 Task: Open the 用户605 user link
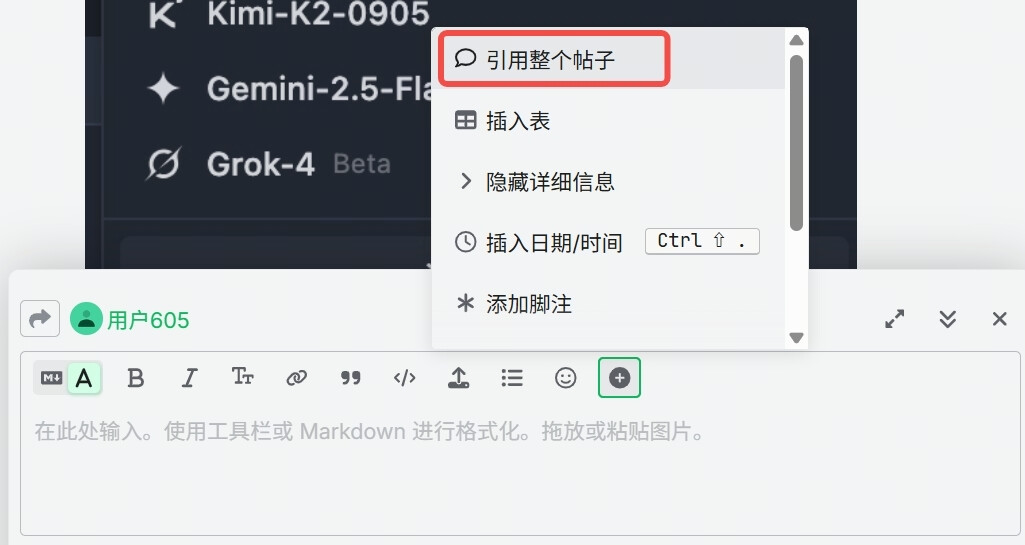(x=148, y=320)
